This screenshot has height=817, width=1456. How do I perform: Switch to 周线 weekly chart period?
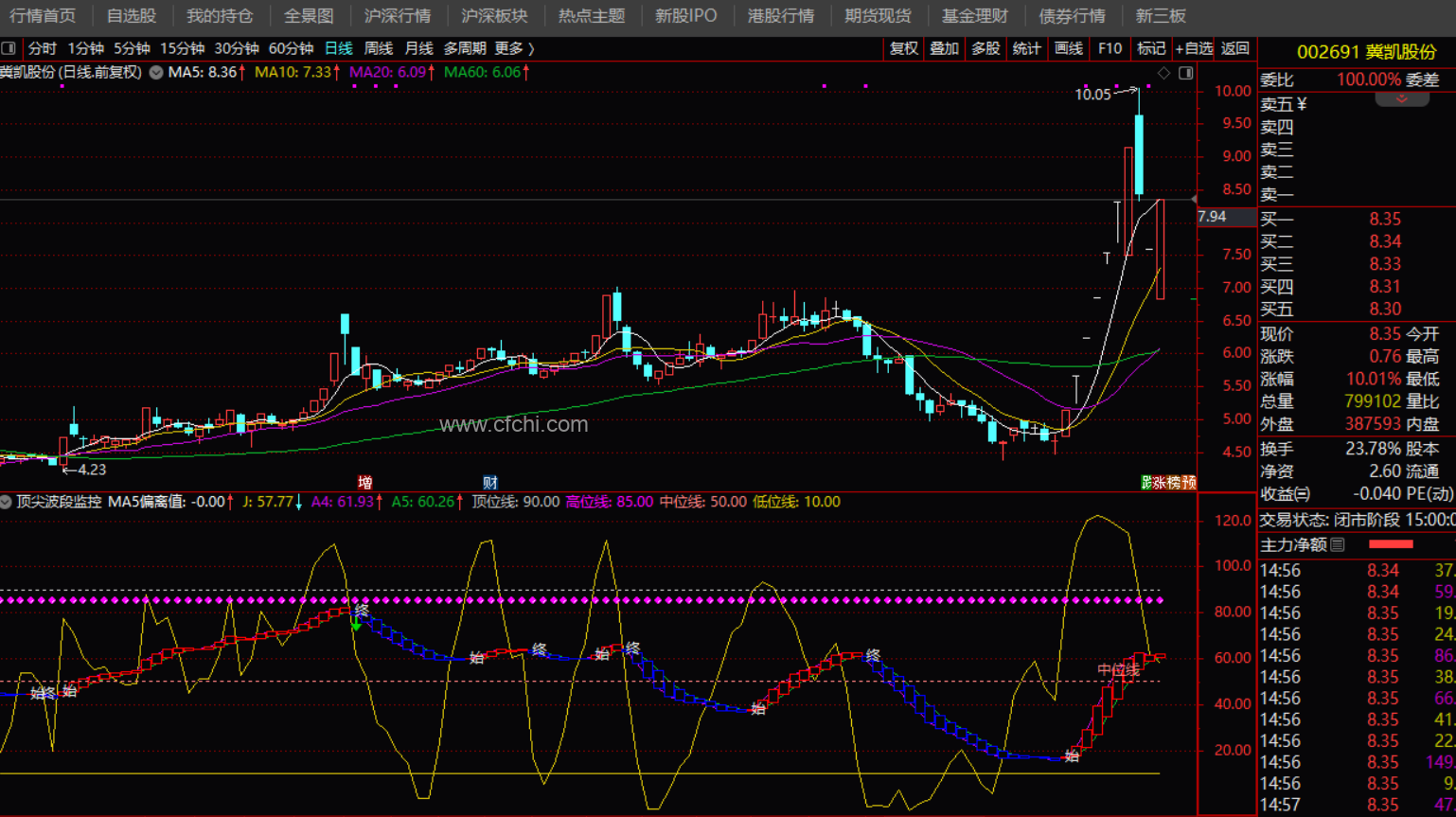coord(378,48)
